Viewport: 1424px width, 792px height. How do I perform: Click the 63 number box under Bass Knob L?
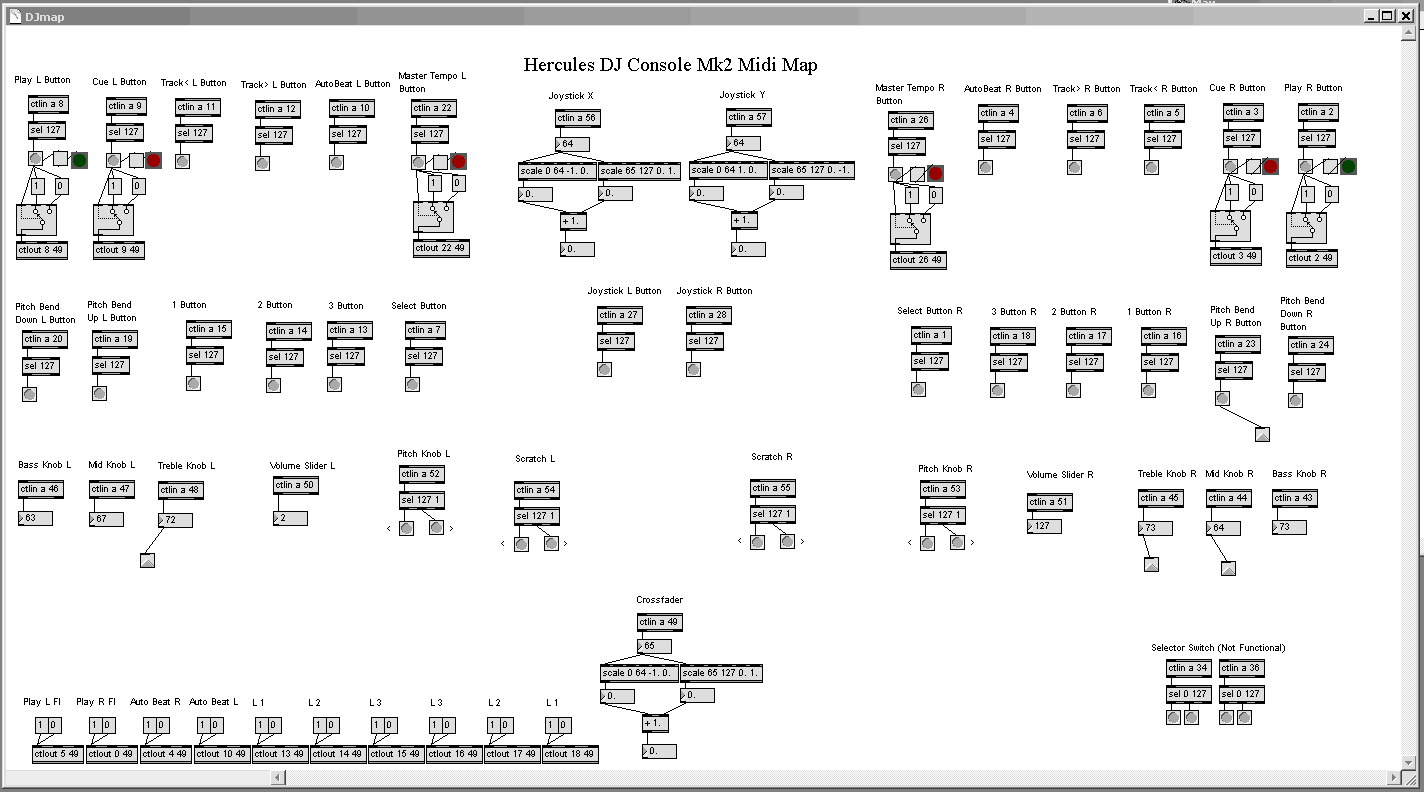pos(34,517)
